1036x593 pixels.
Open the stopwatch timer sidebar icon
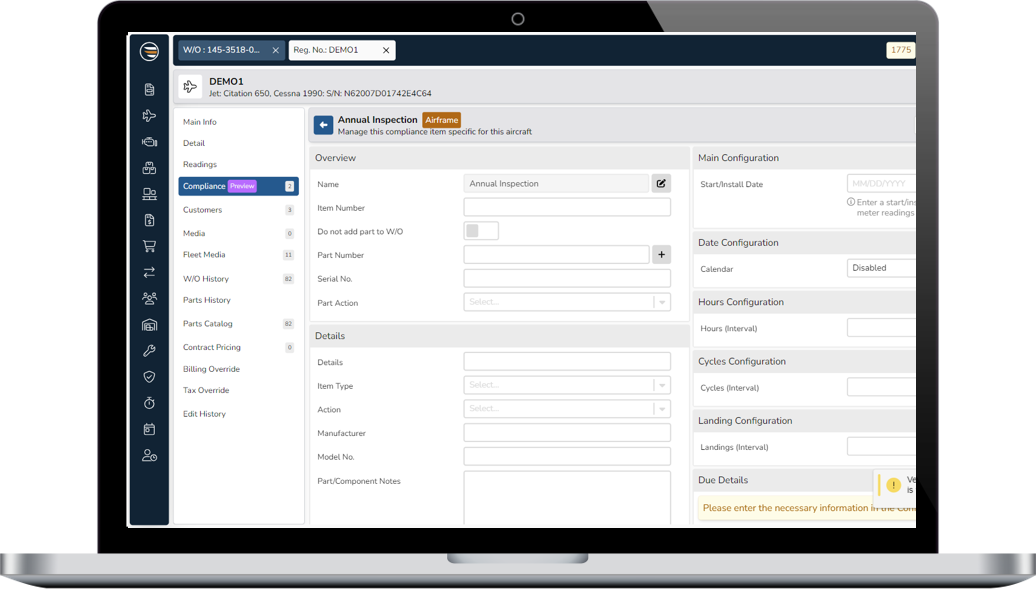(x=149, y=402)
